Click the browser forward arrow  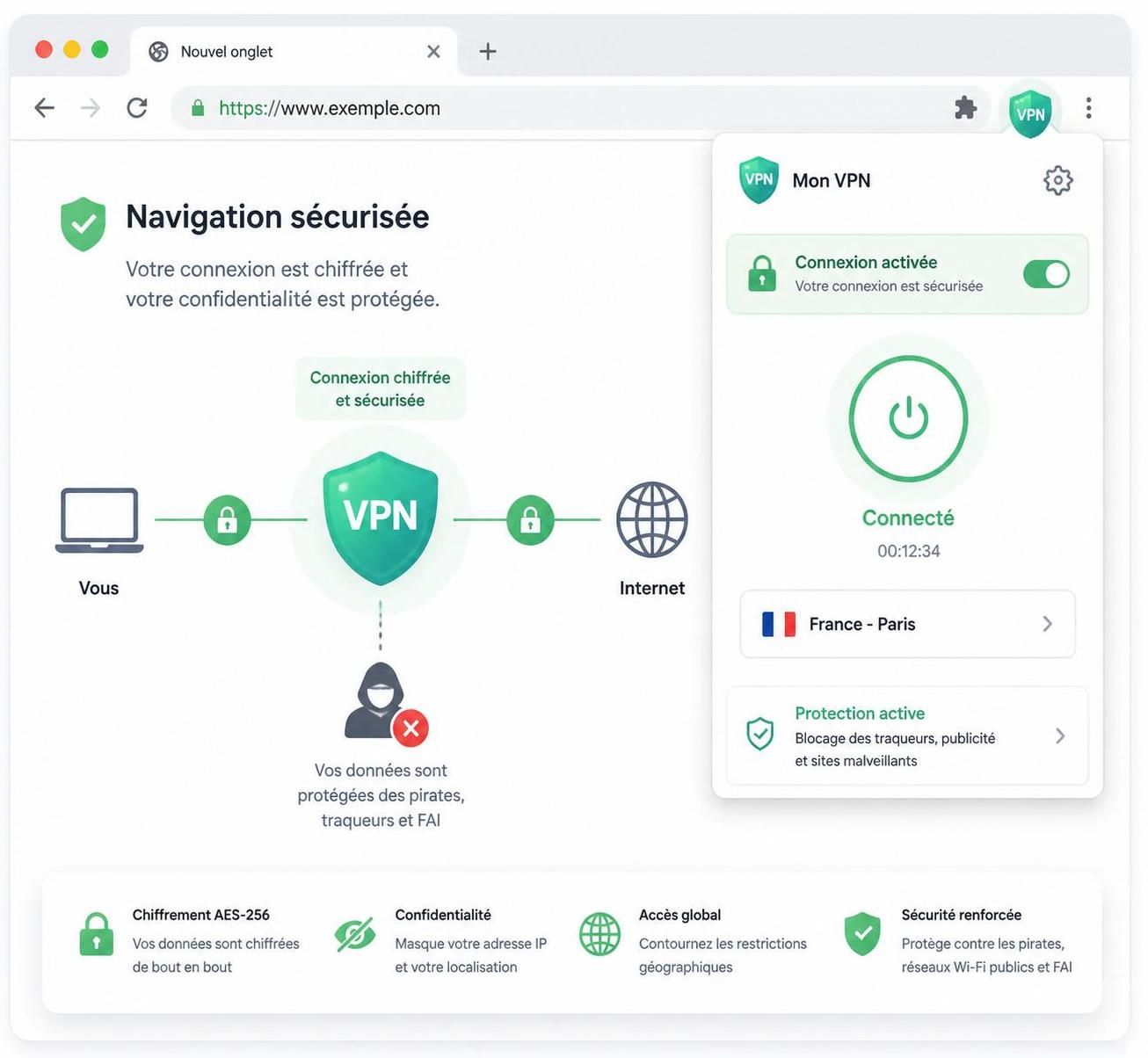click(91, 108)
